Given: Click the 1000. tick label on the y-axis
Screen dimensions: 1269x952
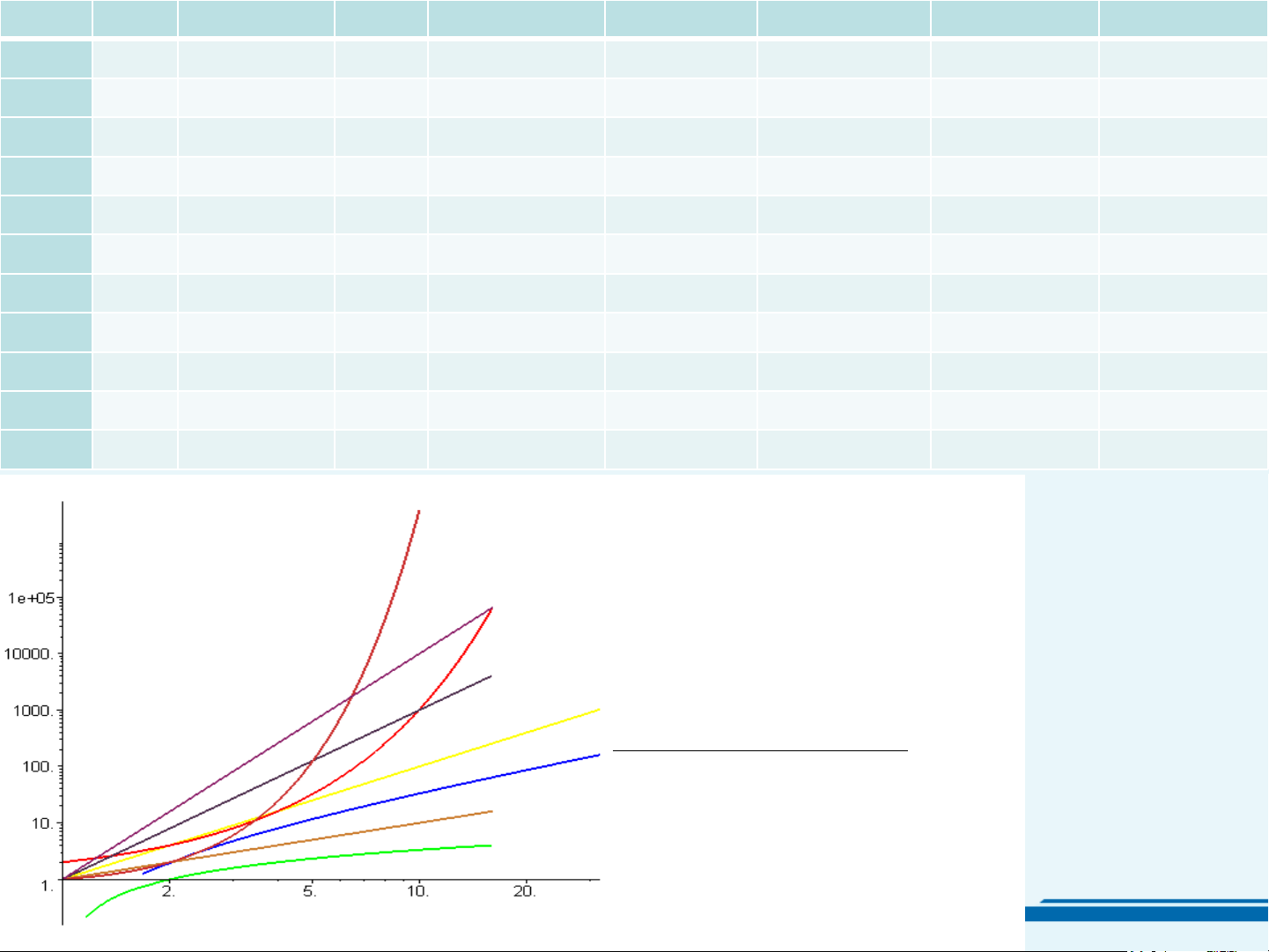Looking at the screenshot, I should (x=33, y=711).
